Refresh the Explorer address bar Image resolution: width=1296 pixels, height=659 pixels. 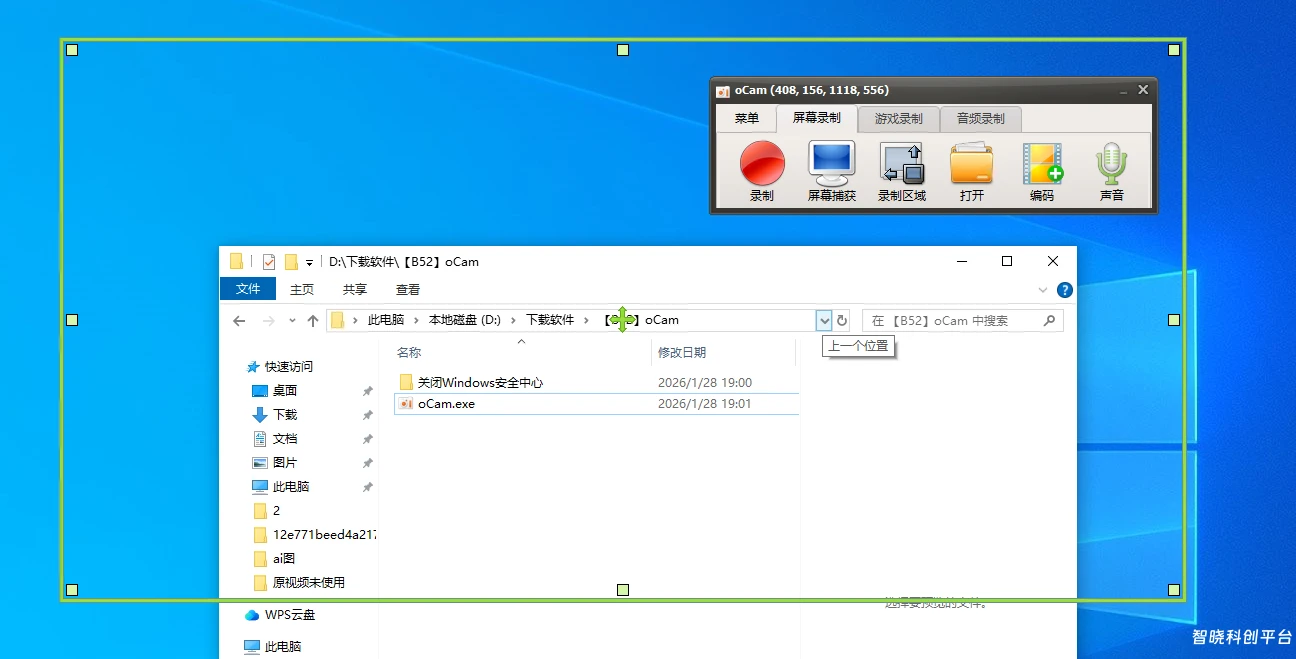(842, 321)
